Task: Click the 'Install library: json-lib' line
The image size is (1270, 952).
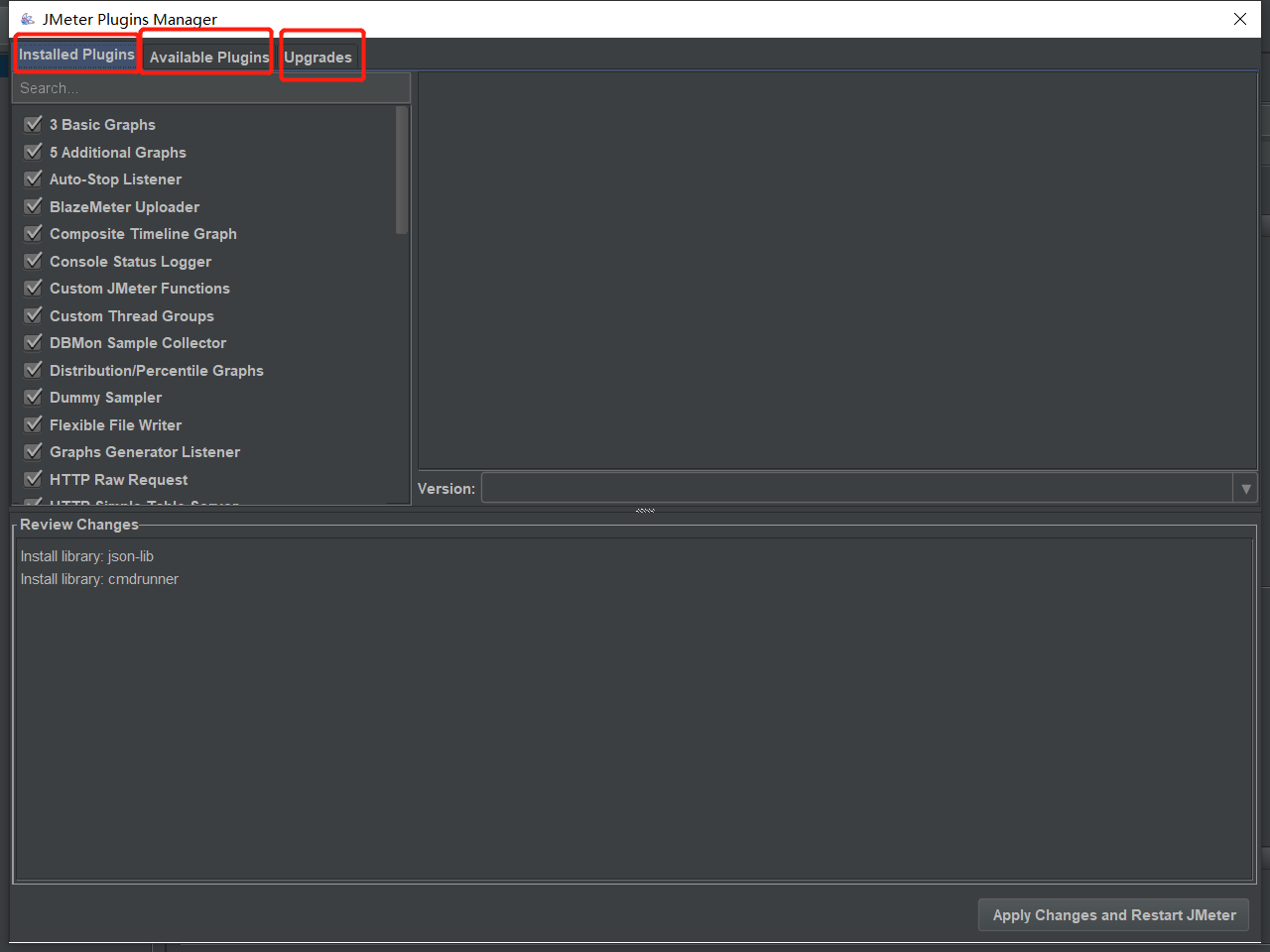Action: pyautogui.click(x=87, y=556)
